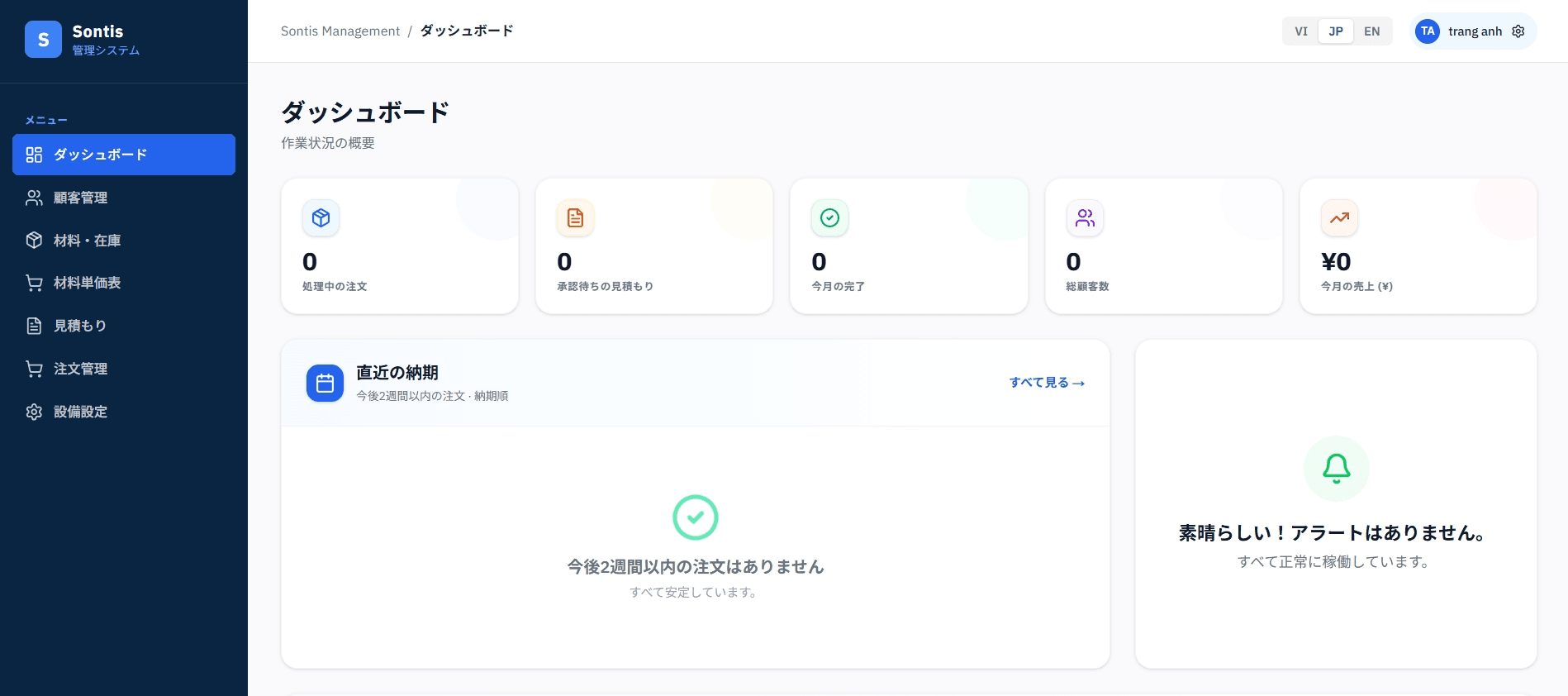1568x696 pixels.
Task: Click the すべて安定しています text
Action: 693,593
